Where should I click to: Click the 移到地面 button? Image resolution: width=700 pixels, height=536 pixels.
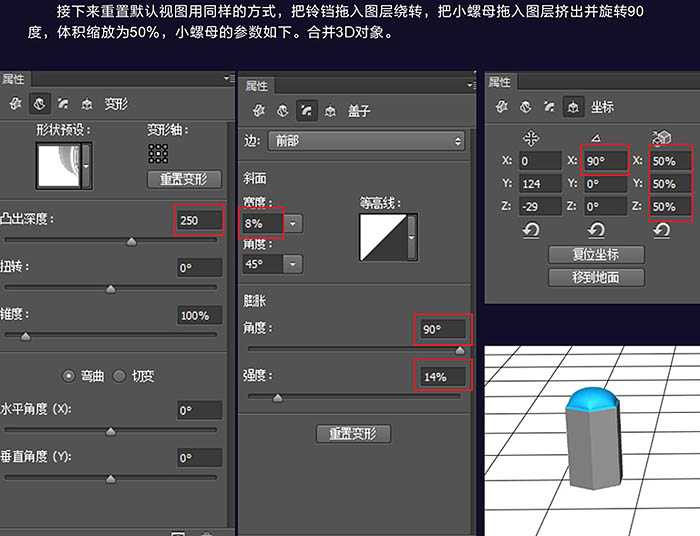pos(596,277)
